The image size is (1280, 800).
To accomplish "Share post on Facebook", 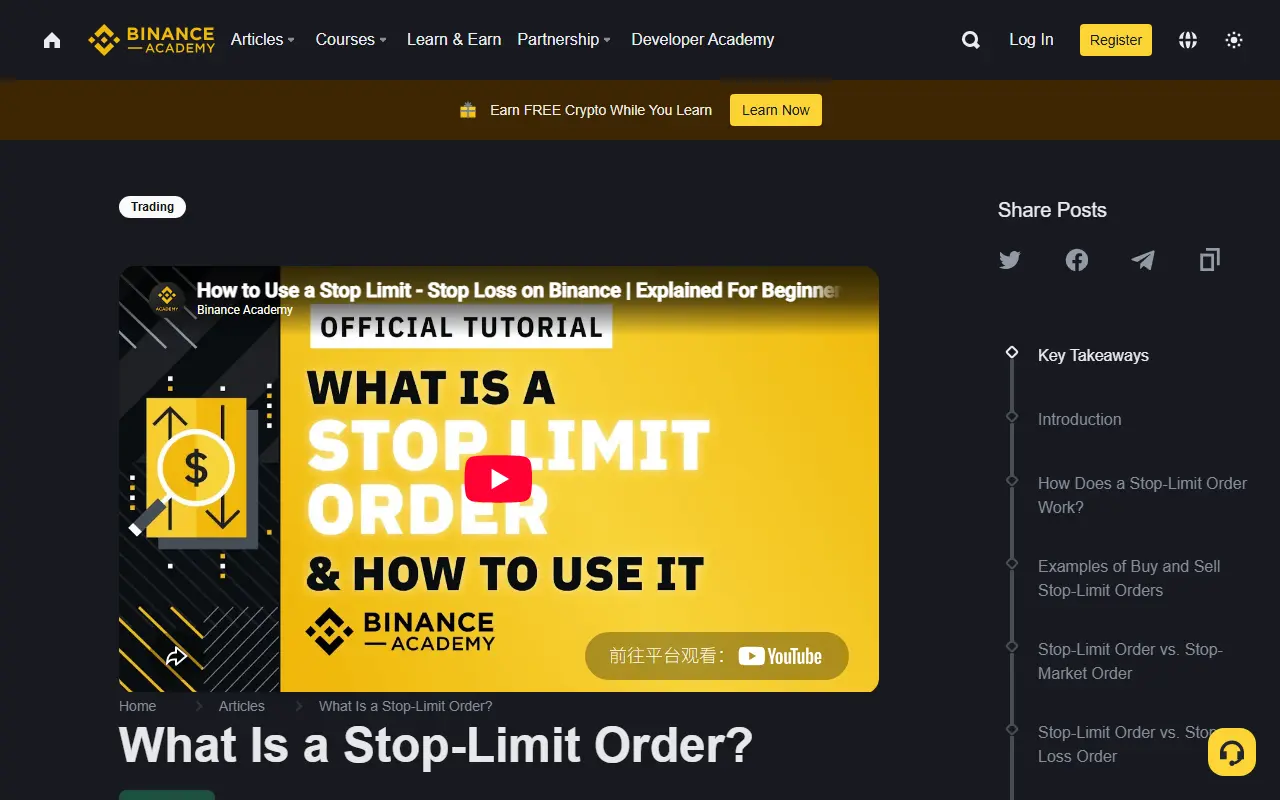I will (1077, 260).
